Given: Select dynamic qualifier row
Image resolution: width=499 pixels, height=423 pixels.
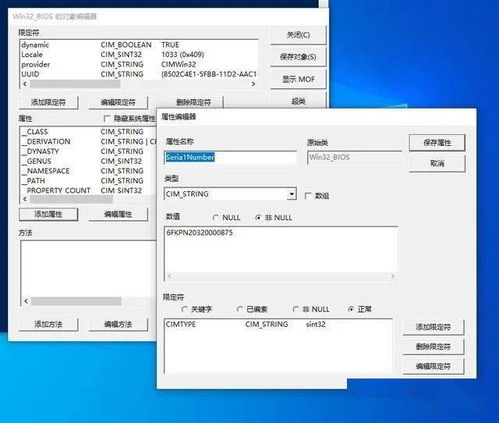Looking at the screenshot, I should coord(139,45).
